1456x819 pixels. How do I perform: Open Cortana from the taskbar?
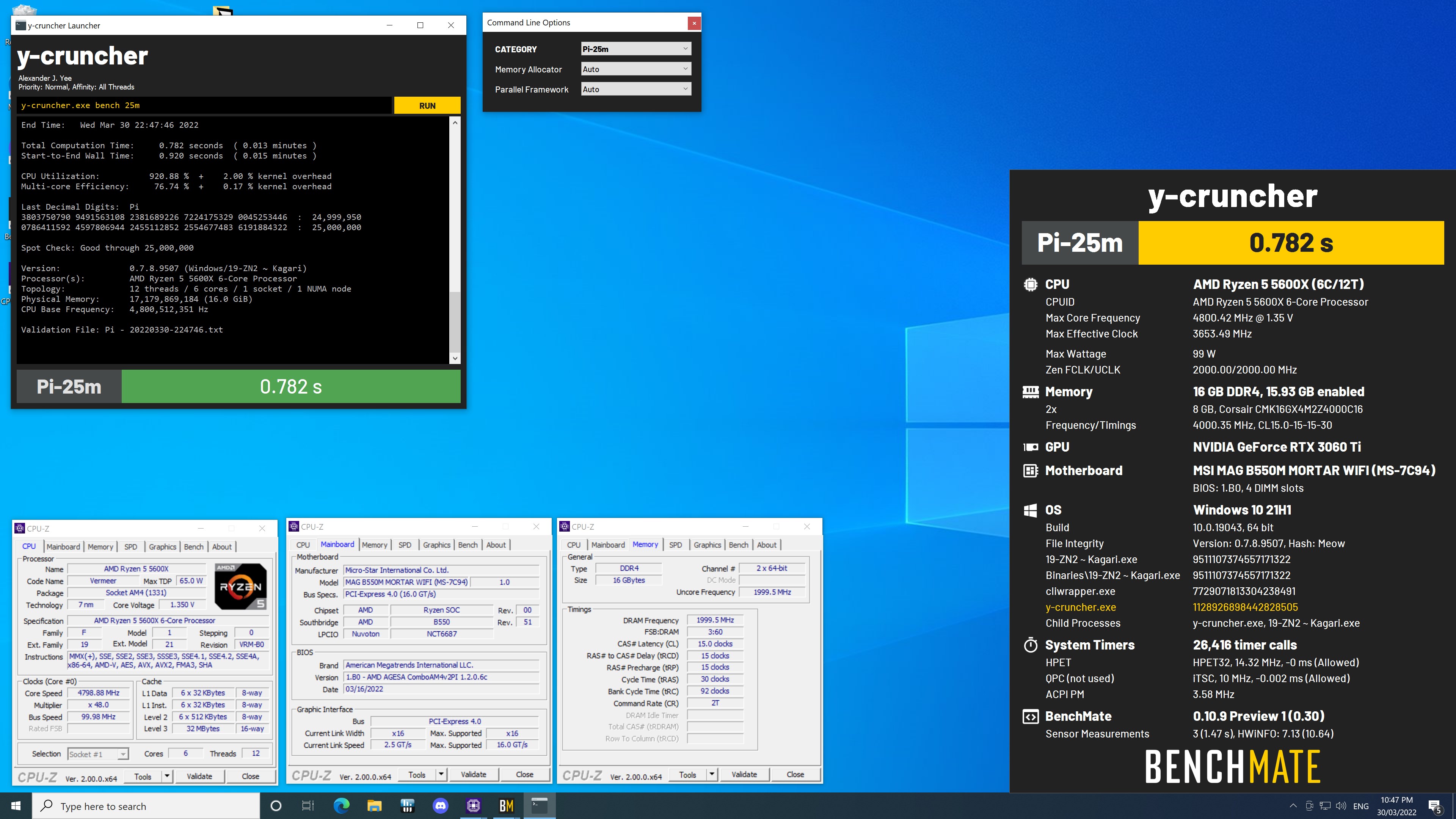pyautogui.click(x=276, y=806)
